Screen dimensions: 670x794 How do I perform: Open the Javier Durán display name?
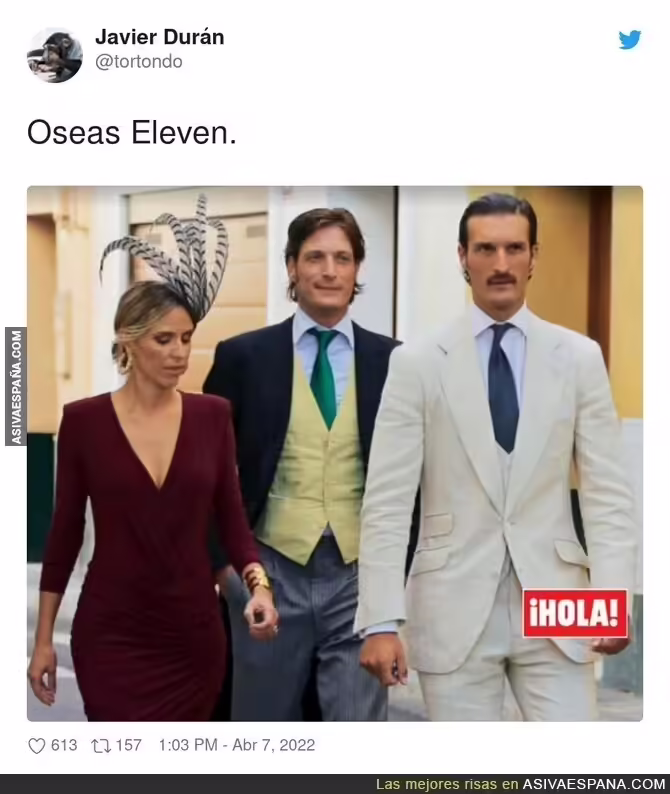pos(160,37)
